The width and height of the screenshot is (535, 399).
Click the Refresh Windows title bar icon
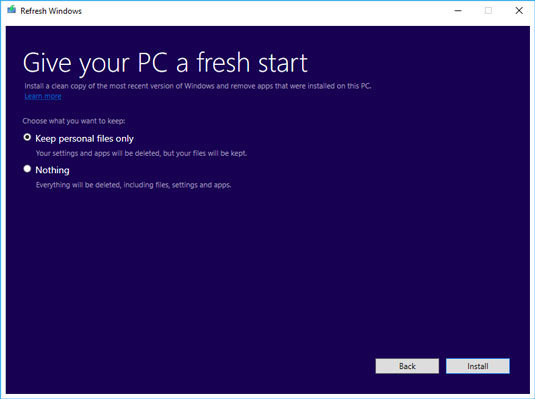(12, 10)
